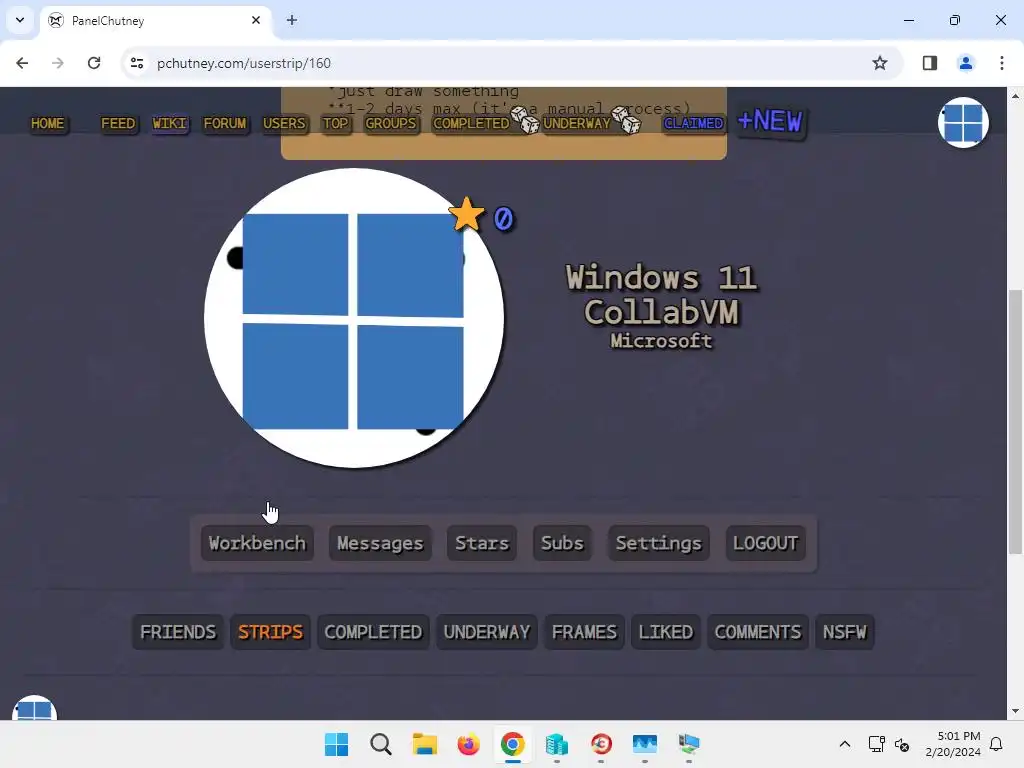This screenshot has width=1024, height=768.
Task: Open the UNDERWAY link in the top navigation
Action: tap(577, 123)
